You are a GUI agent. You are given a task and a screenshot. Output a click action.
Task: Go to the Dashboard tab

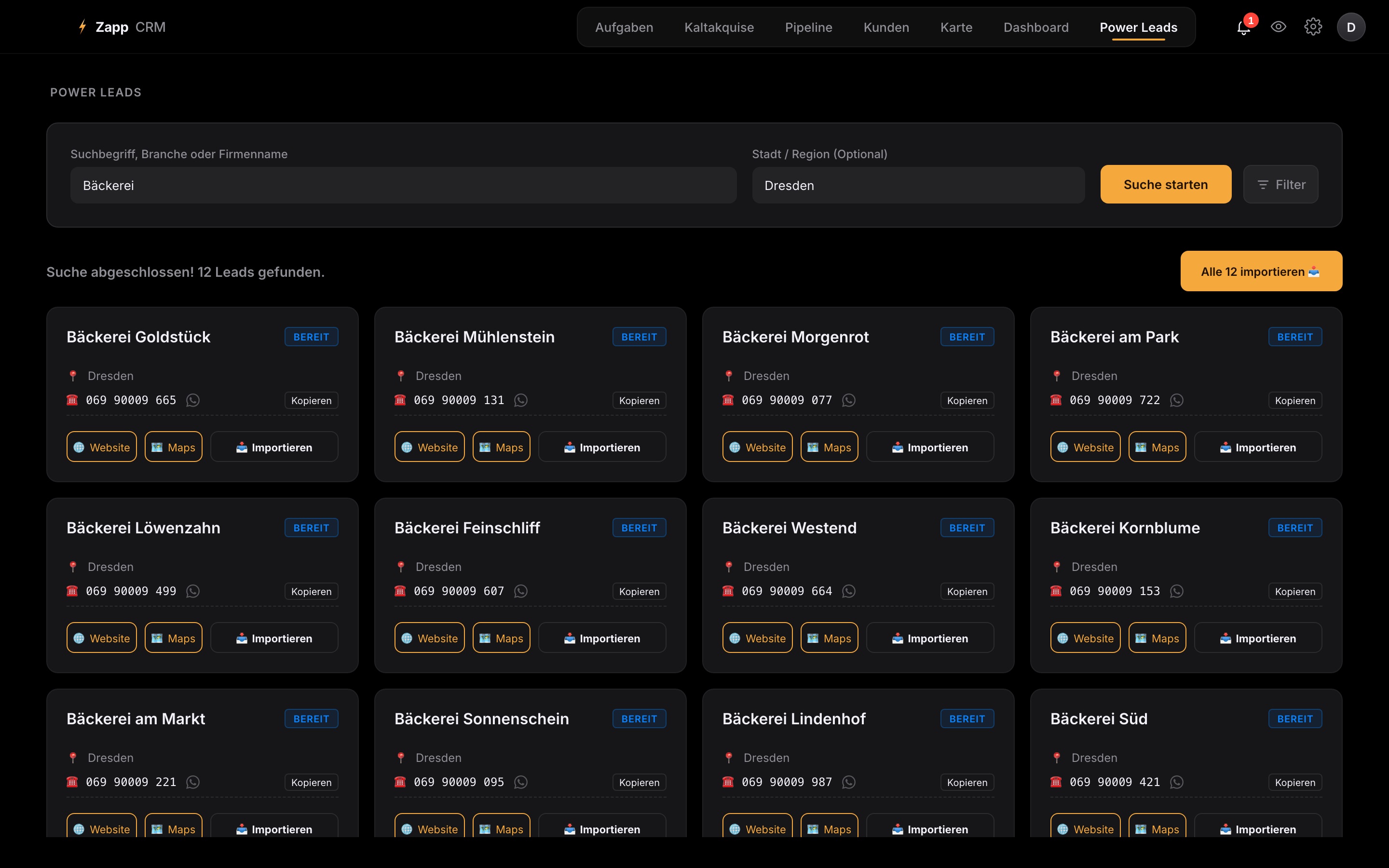(x=1035, y=27)
